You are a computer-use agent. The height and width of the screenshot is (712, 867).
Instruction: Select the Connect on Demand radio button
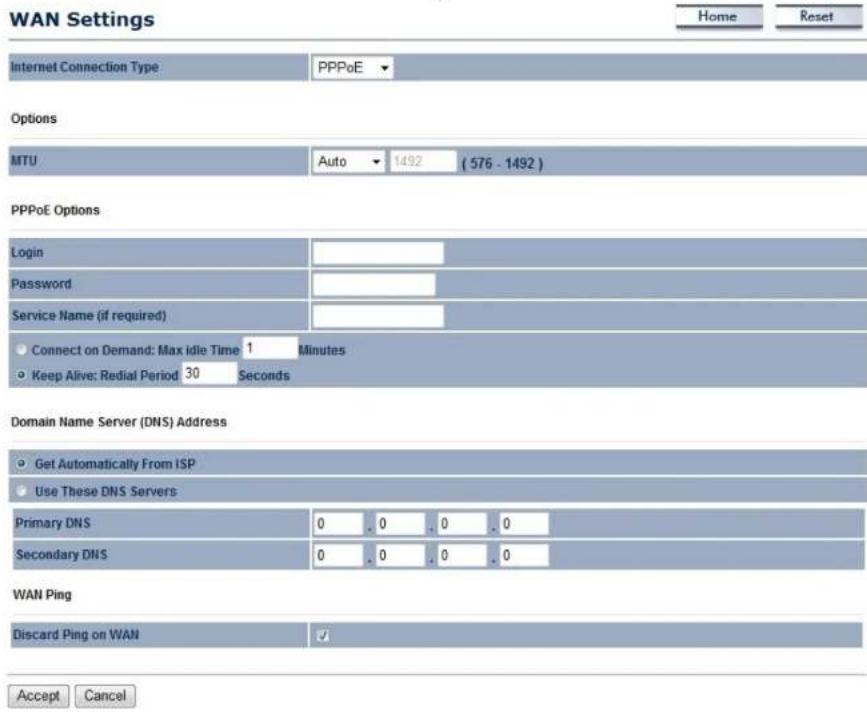(x=21, y=350)
